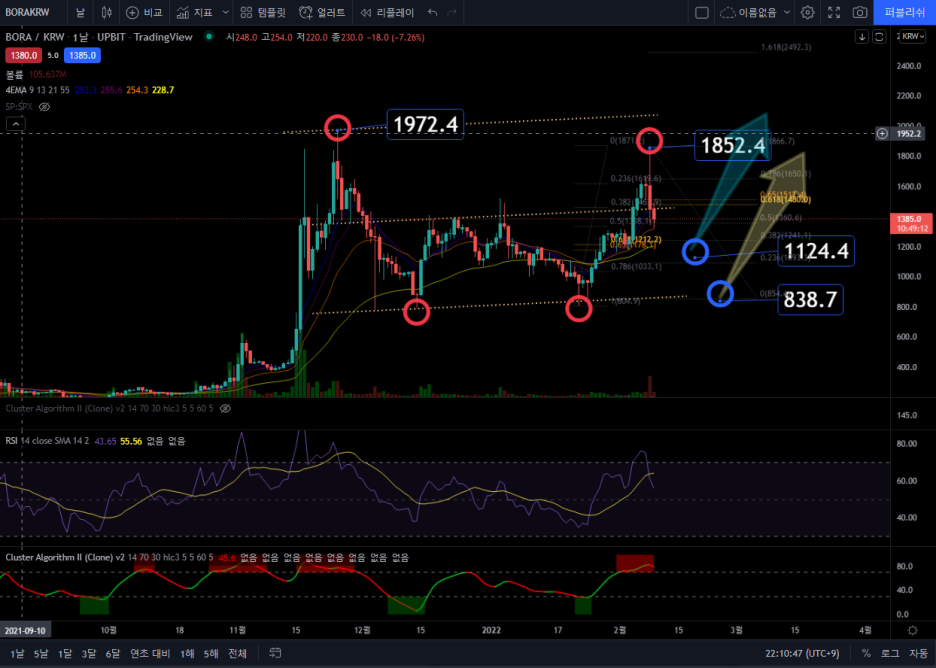Viewport: 936px width, 668px height.
Task: Click the blue 1385.0 buy button
Action: [82, 56]
